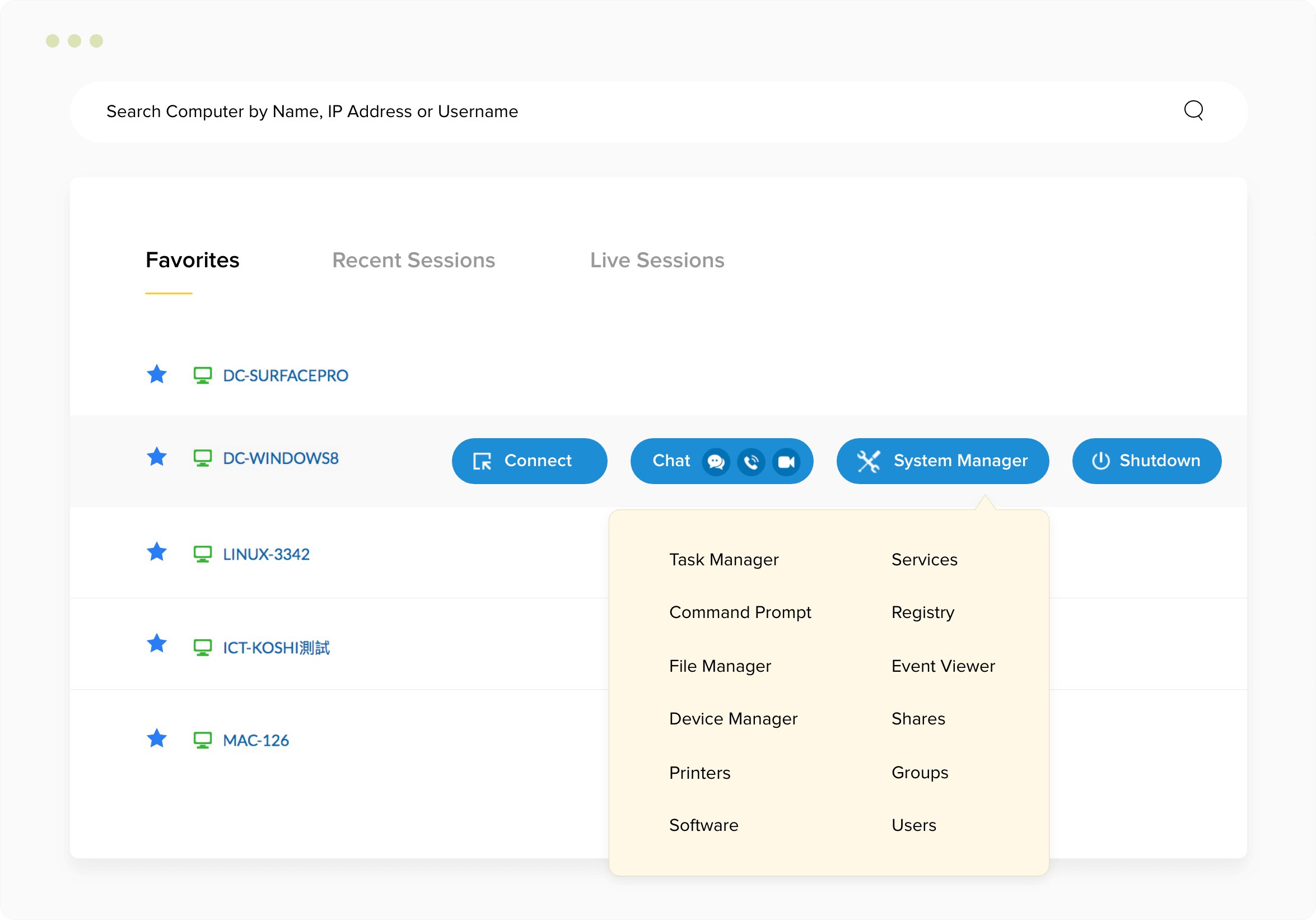Screen dimensions: 1316x920
Task: Select Command Prompt from the menu
Action: click(x=740, y=612)
